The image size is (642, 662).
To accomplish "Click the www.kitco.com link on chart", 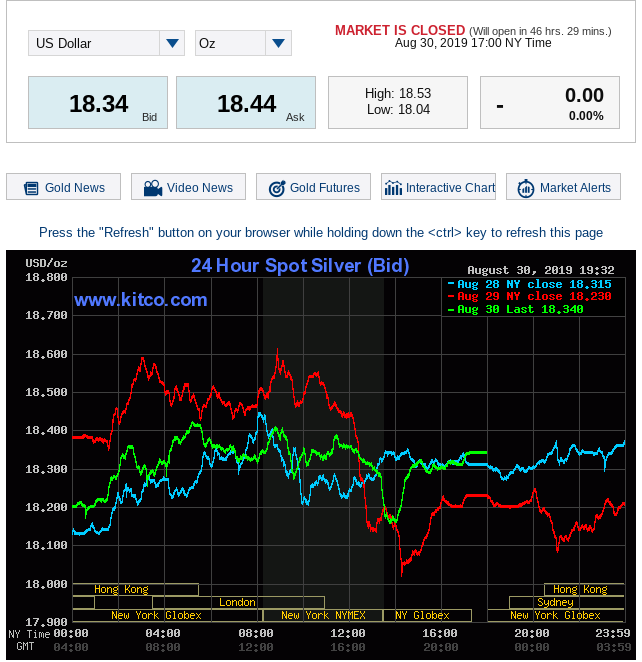I will point(141,300).
